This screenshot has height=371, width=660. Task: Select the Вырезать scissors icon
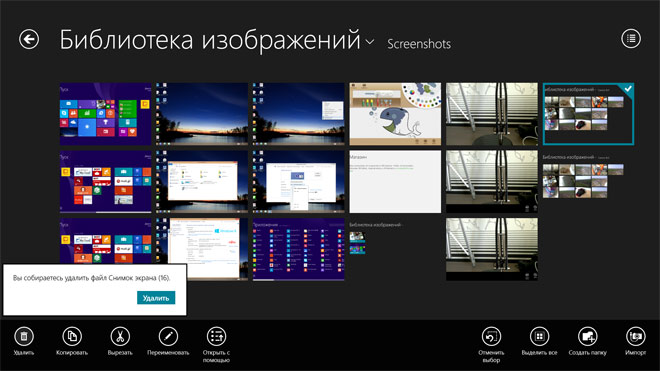click(x=120, y=336)
